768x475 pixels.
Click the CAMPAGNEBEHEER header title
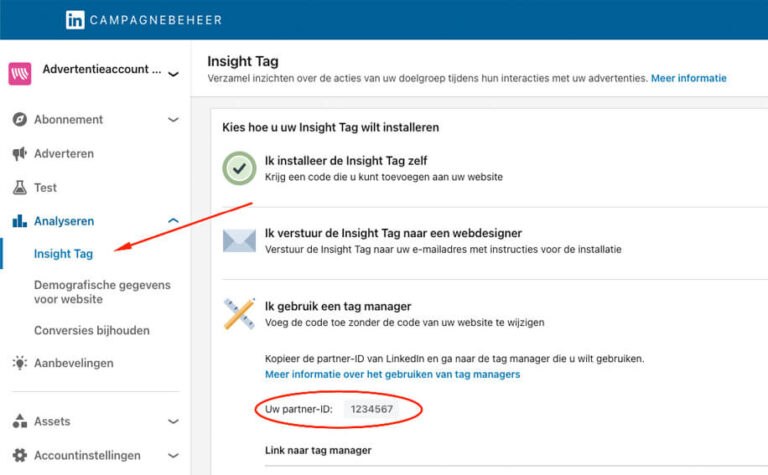[156, 20]
